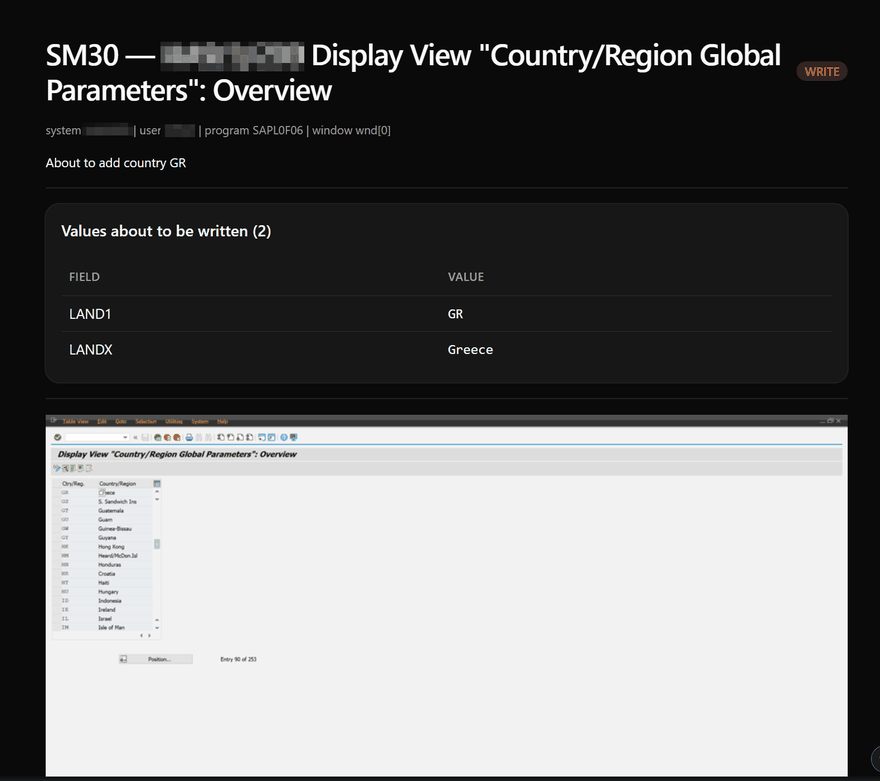Click the Cancel icon in the toolbar
This screenshot has height=781, width=880.
(177, 438)
